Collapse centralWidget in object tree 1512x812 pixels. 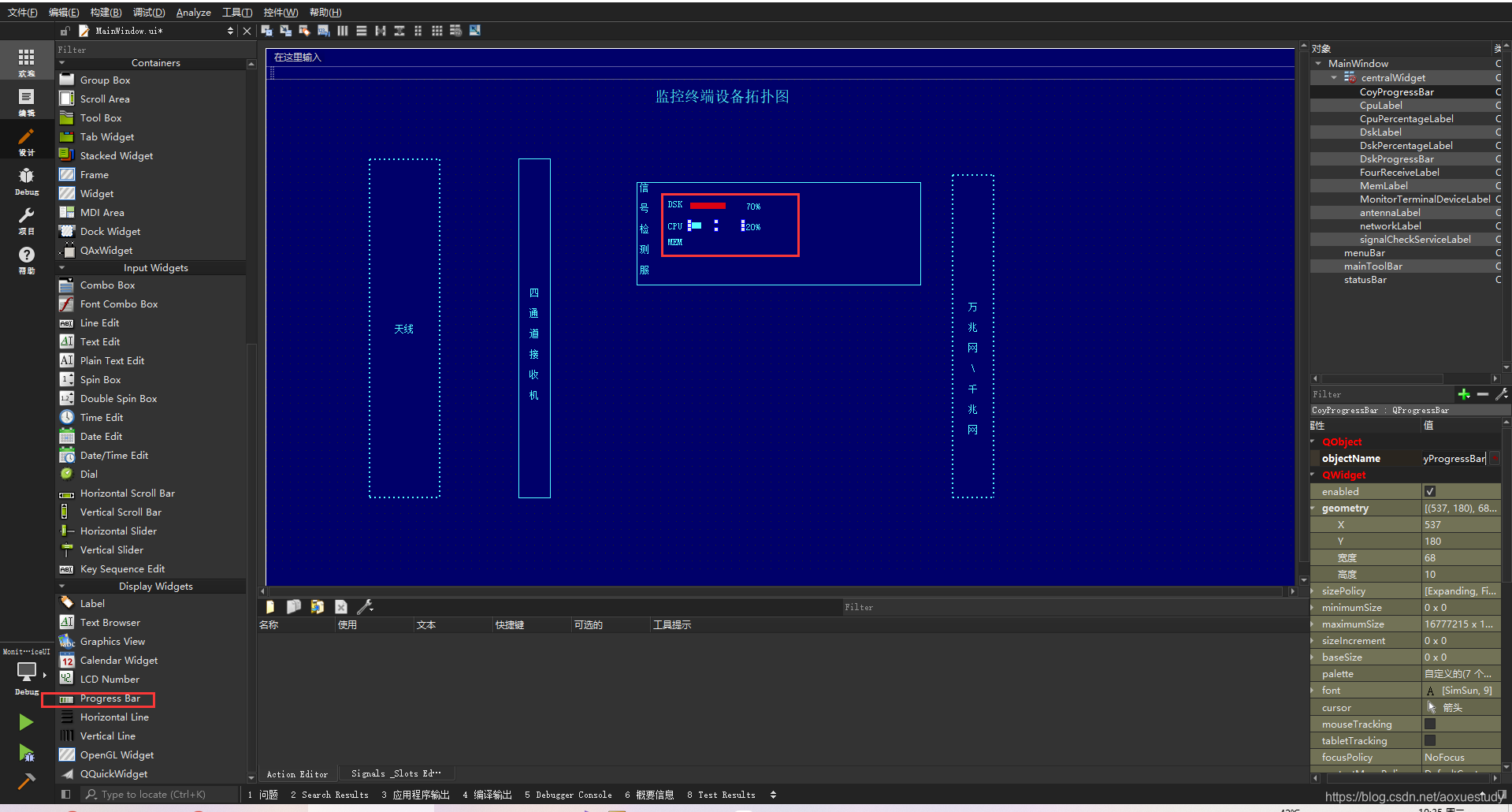[x=1334, y=77]
